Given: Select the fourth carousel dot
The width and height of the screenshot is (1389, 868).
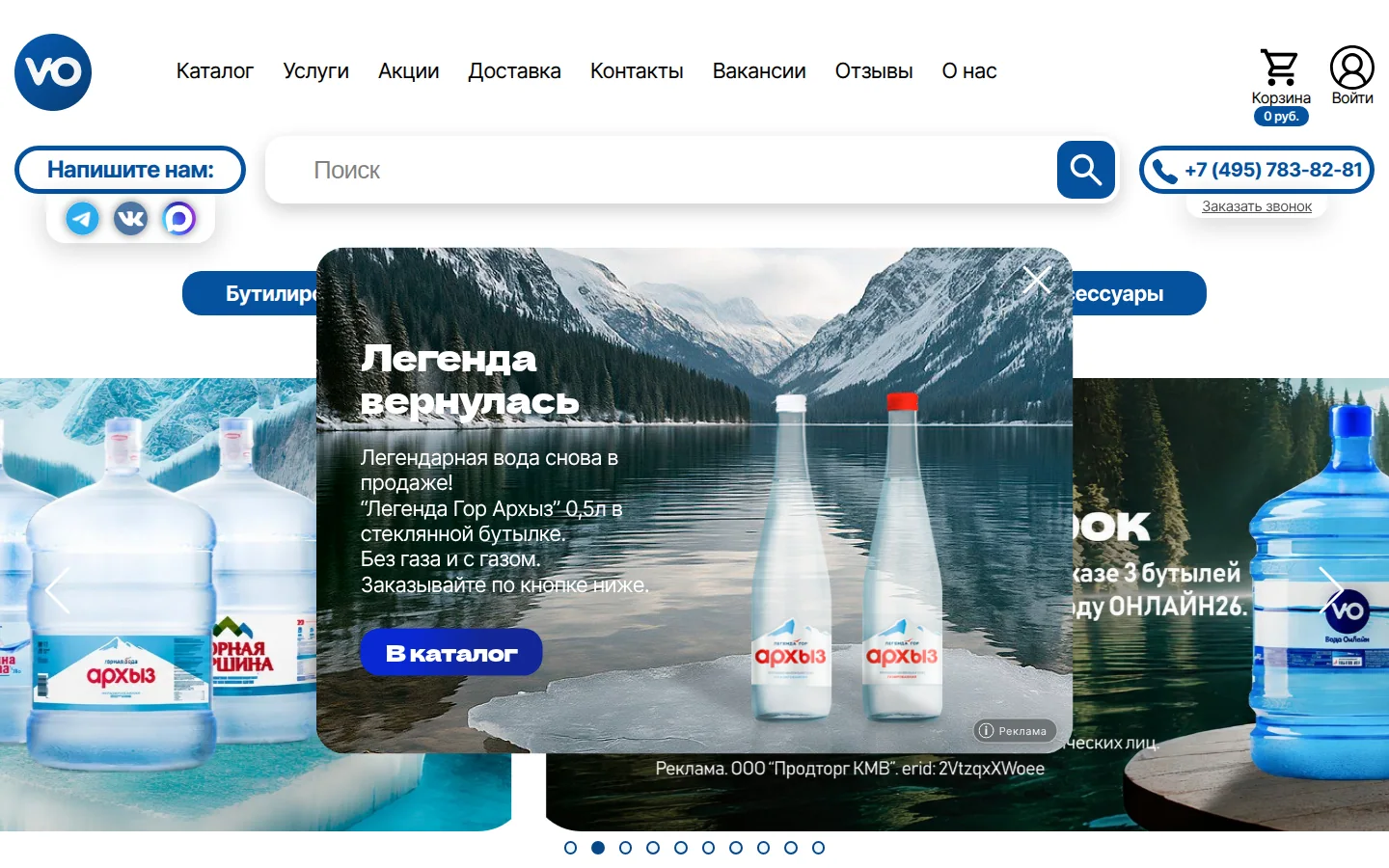Looking at the screenshot, I should tap(653, 848).
